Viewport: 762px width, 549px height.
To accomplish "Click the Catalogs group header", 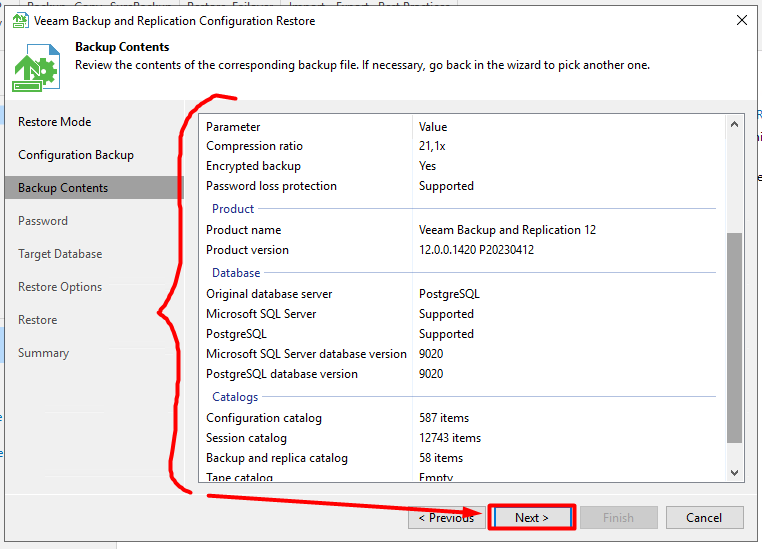I will (x=235, y=397).
